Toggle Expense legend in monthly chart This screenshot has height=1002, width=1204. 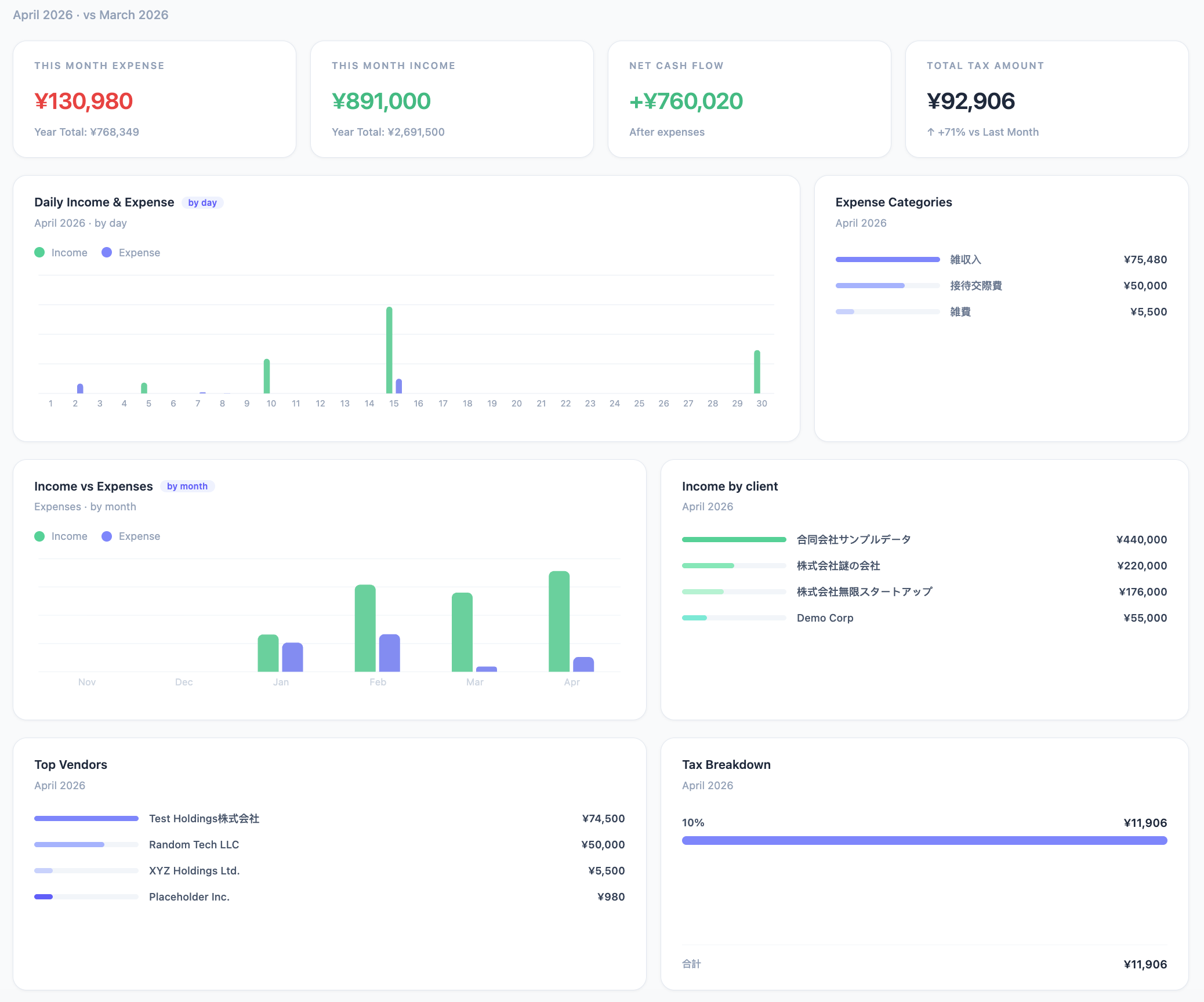tap(131, 536)
